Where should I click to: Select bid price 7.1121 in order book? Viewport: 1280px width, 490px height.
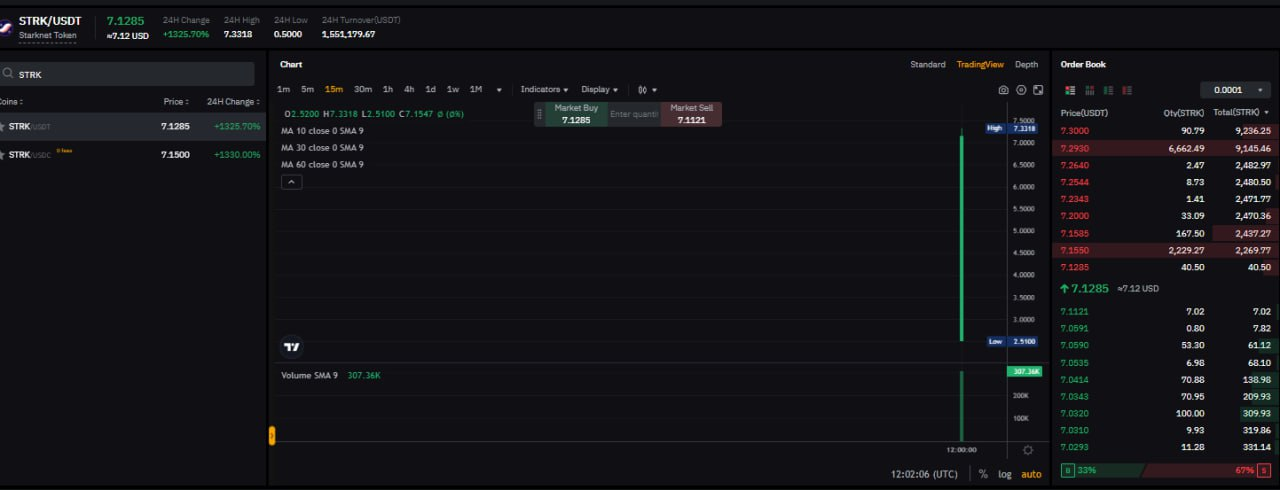click(1075, 311)
